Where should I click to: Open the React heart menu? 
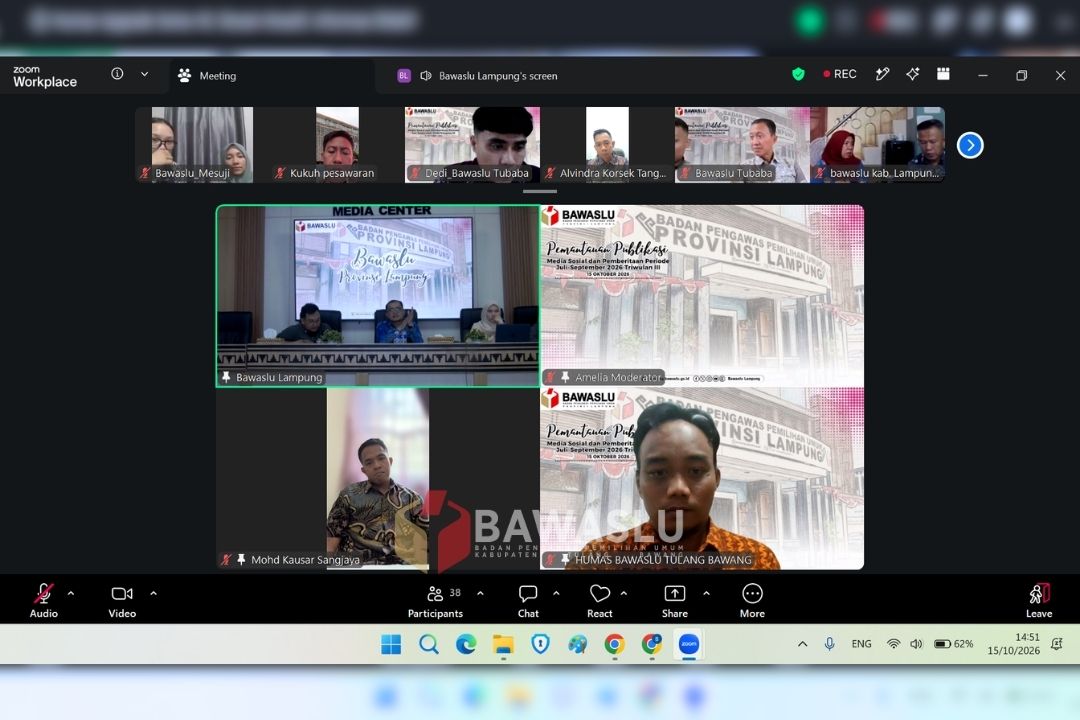[x=600, y=600]
